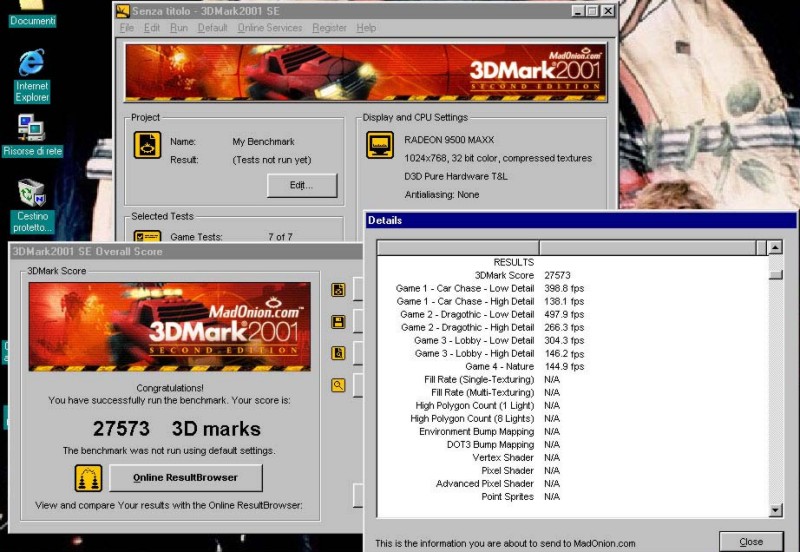This screenshot has height=552, width=800.
Task: Open the Help menu
Action: tap(366, 28)
